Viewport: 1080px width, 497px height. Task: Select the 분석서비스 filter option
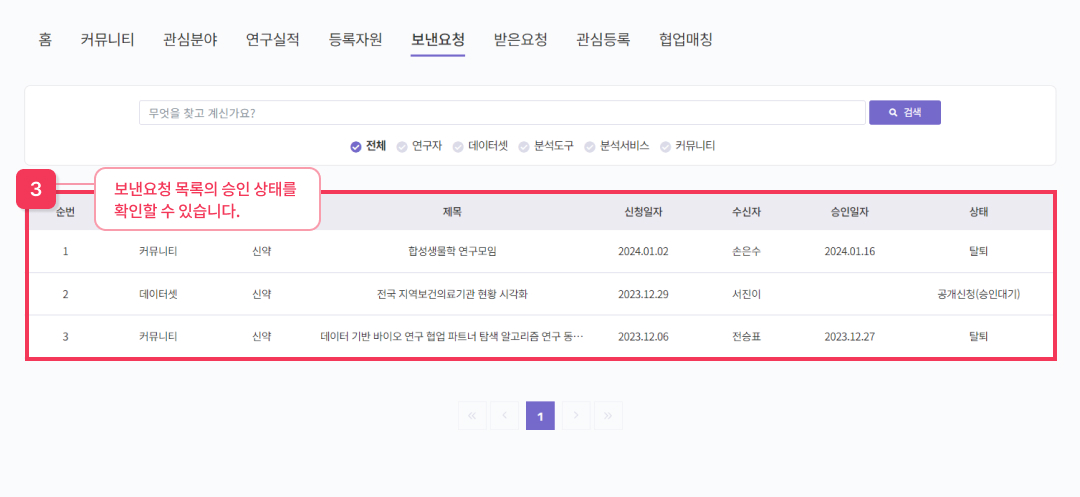617,146
